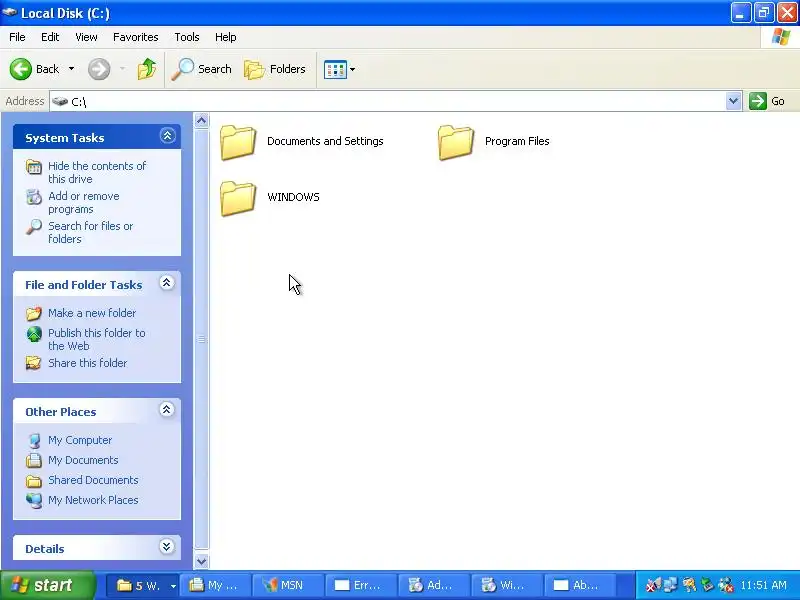Click the Program Files folder name

pos(517,141)
